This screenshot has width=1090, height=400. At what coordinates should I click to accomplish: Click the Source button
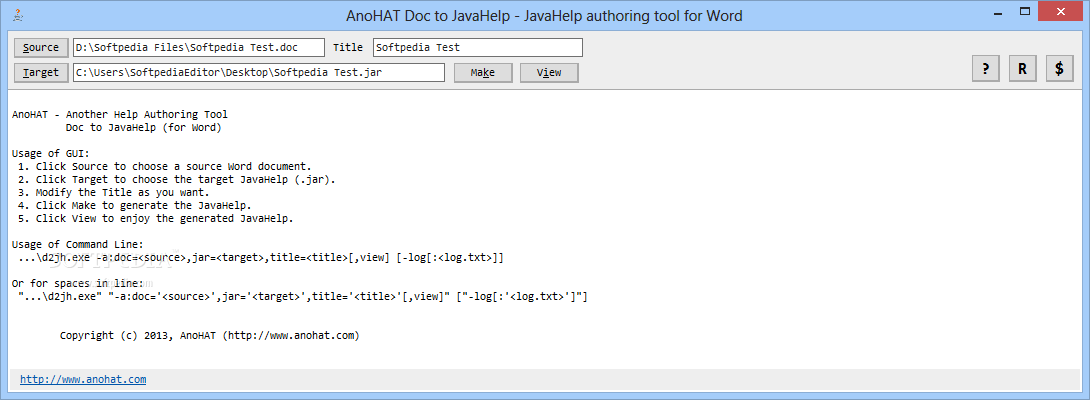point(41,47)
